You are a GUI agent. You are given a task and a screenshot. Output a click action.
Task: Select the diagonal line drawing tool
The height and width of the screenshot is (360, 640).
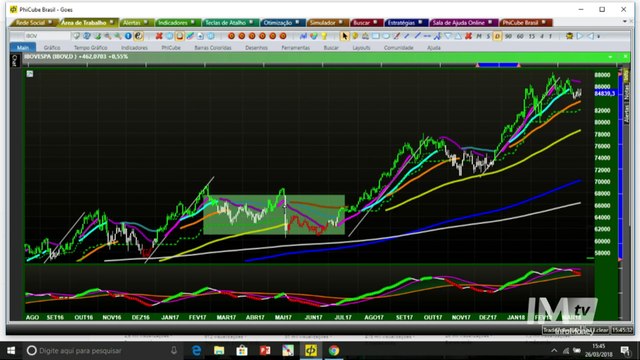(417, 36)
